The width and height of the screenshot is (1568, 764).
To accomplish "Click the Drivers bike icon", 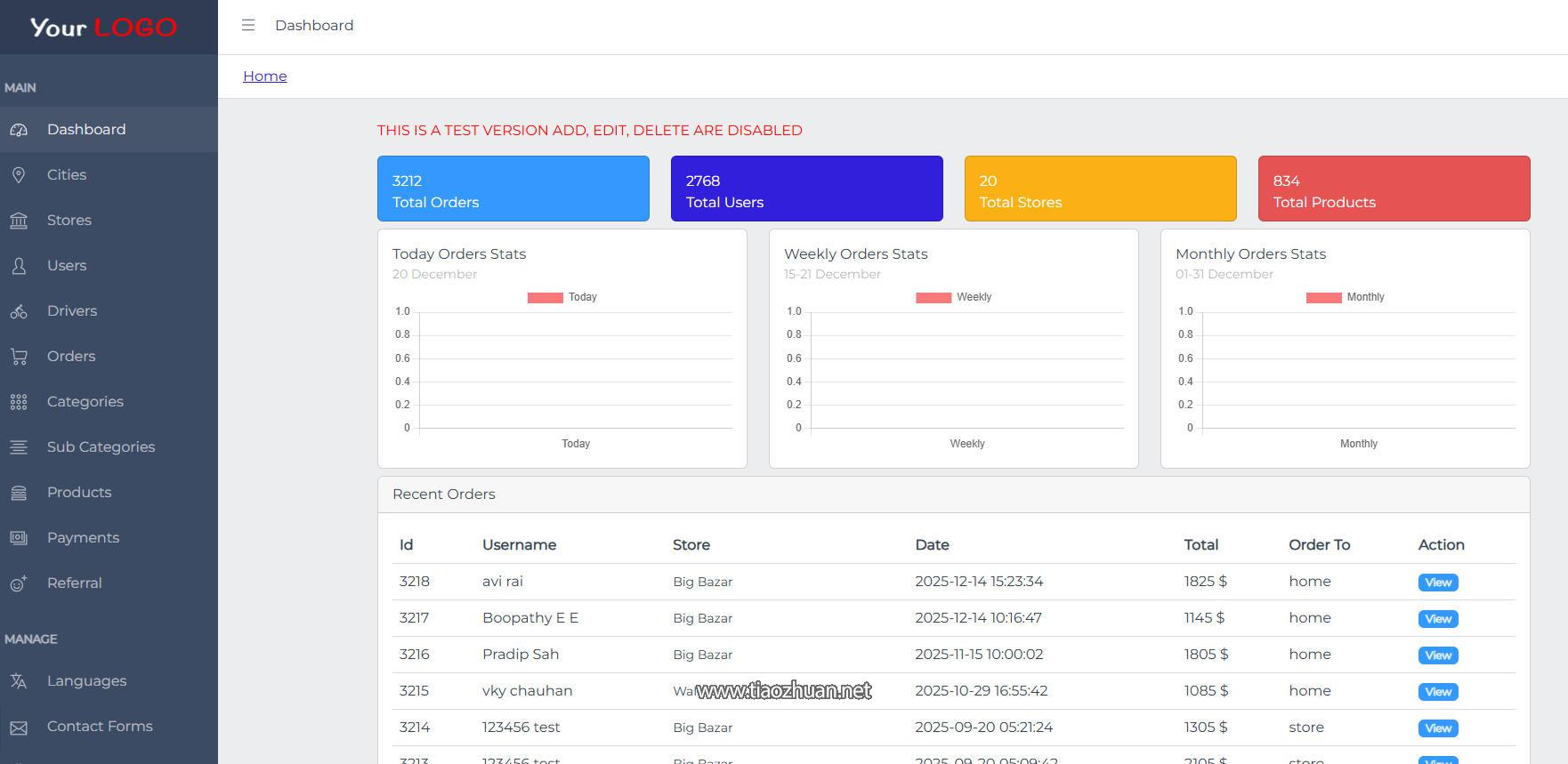I will pyautogui.click(x=19, y=311).
